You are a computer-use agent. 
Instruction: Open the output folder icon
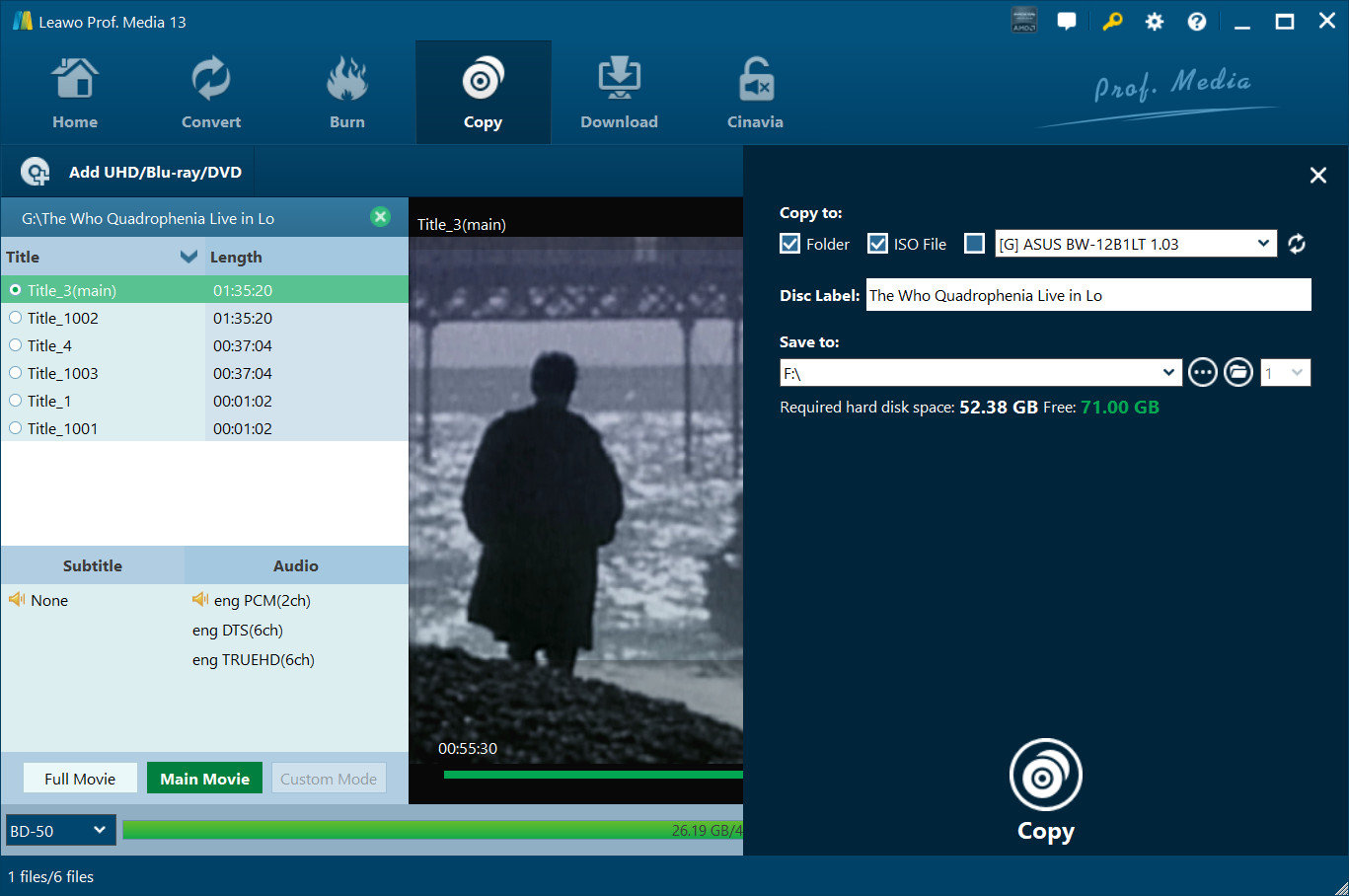[1238, 373]
